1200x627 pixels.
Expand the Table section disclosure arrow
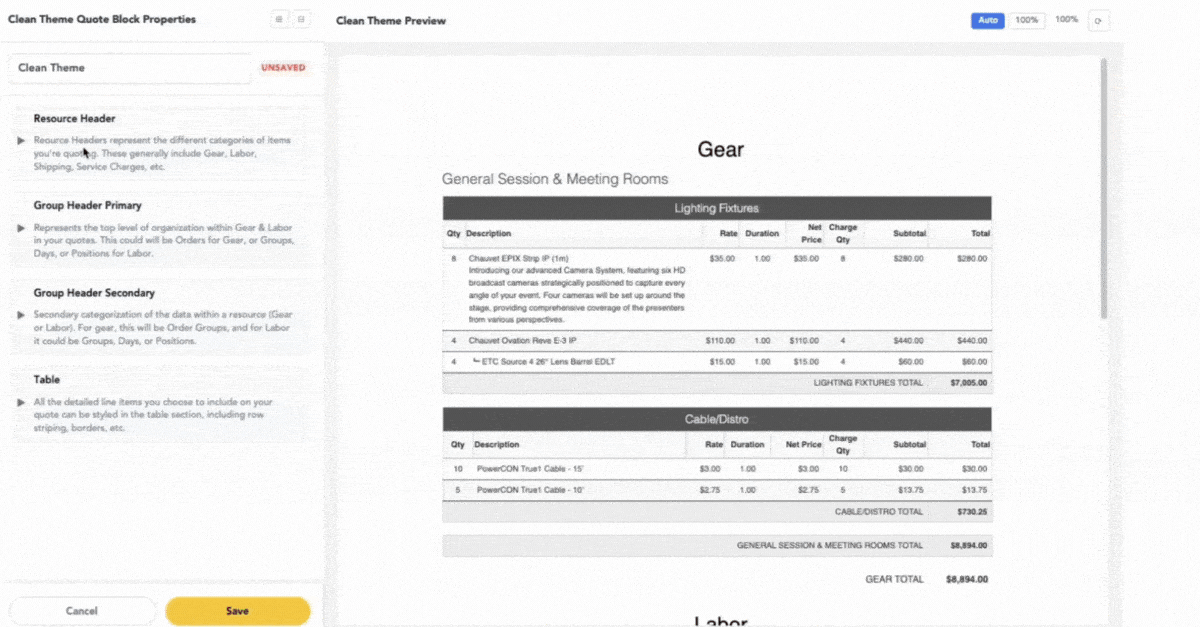coord(21,402)
